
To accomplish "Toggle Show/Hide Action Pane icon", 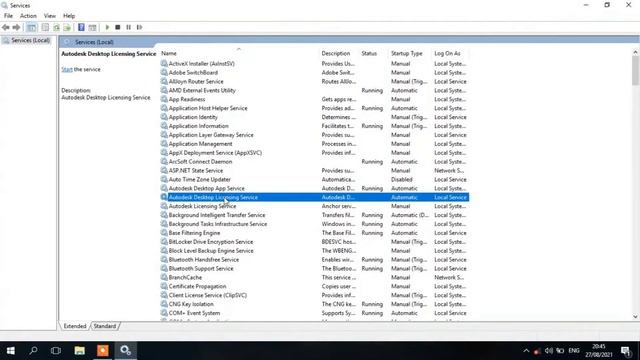I will point(93,27).
